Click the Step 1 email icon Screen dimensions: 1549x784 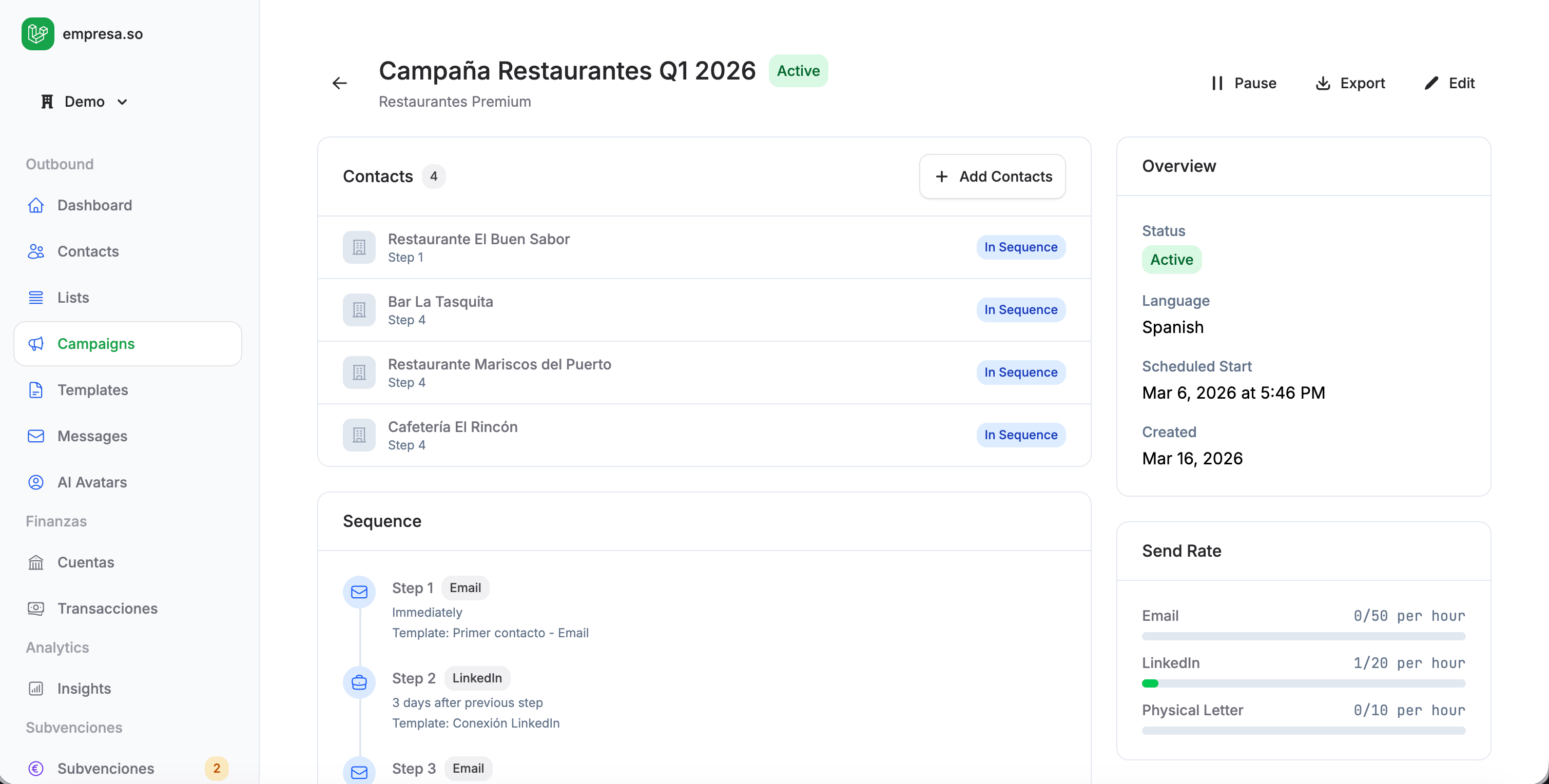click(359, 592)
